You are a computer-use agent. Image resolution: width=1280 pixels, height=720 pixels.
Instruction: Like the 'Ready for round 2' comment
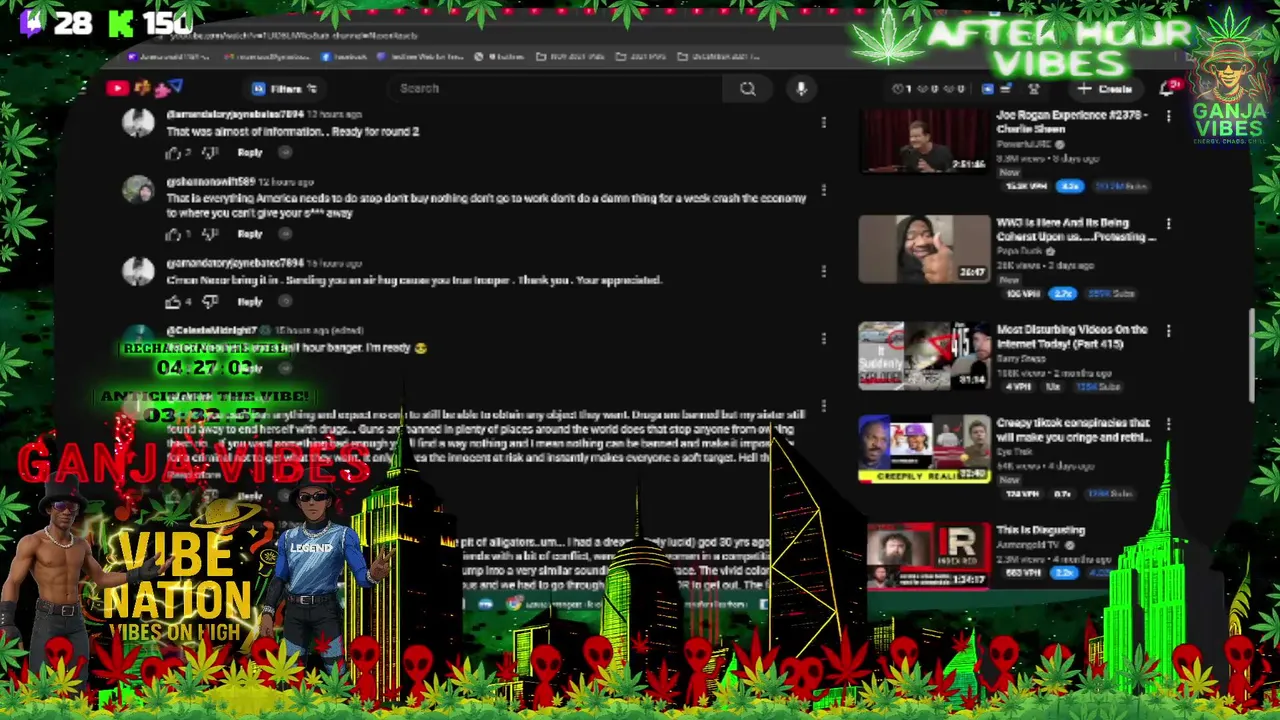point(174,153)
